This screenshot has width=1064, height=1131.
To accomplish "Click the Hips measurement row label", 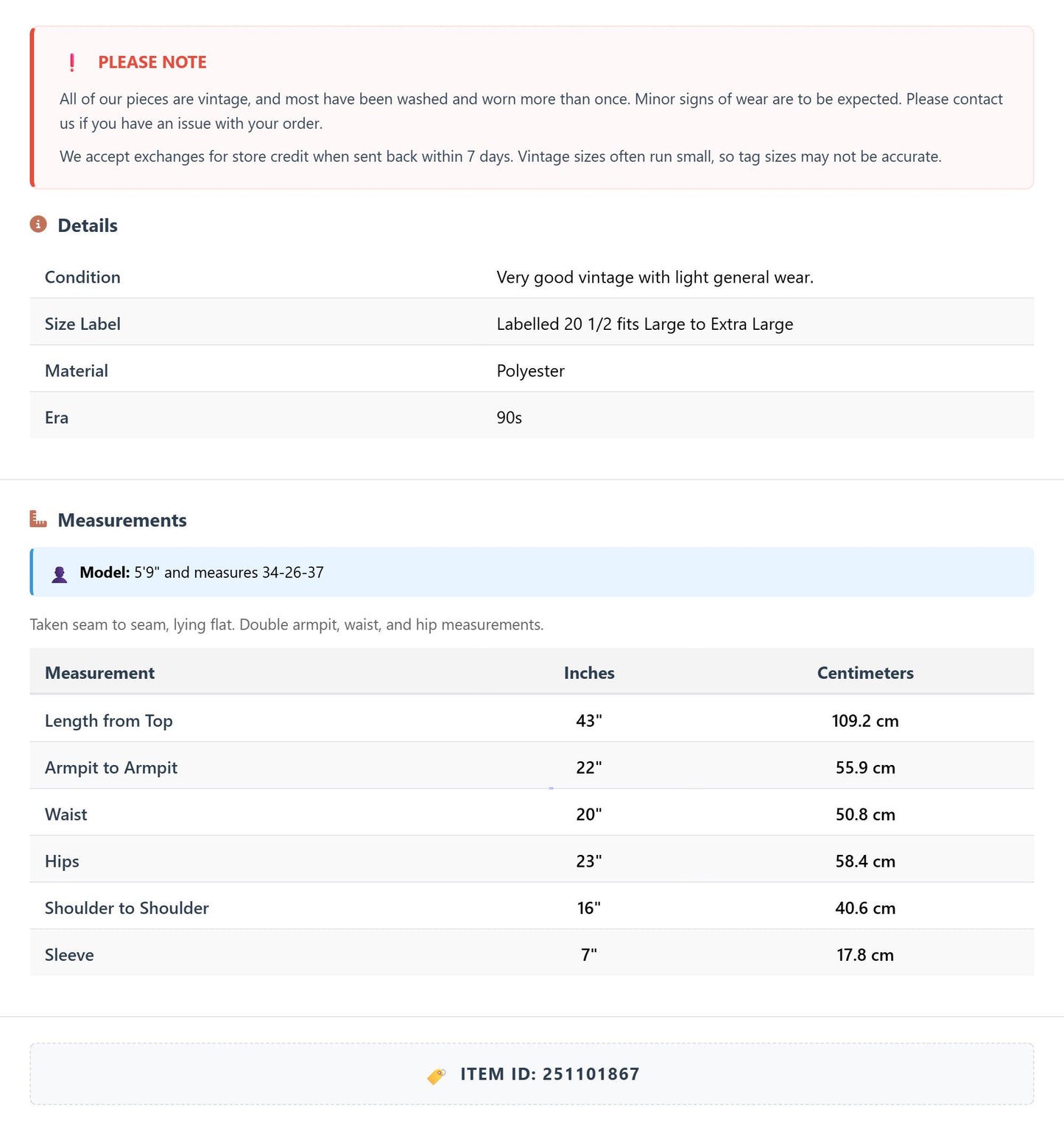I will point(62,862).
